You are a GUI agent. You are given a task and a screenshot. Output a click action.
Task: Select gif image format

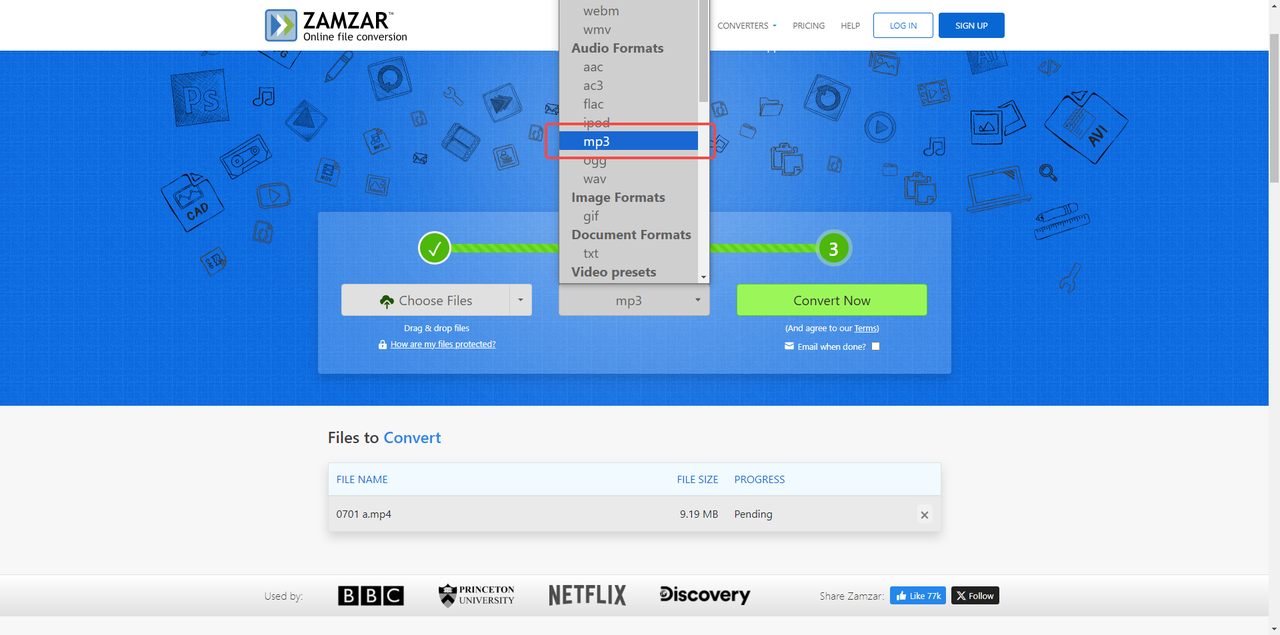coord(591,216)
